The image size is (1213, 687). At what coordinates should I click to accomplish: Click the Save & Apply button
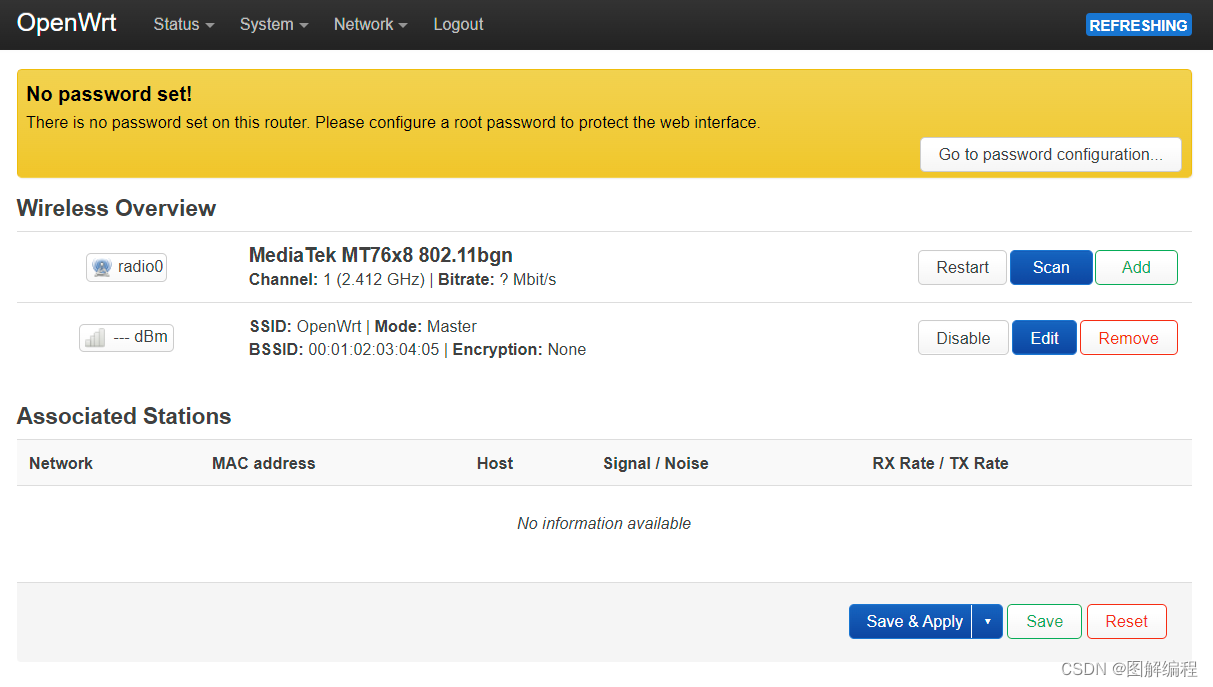point(911,621)
